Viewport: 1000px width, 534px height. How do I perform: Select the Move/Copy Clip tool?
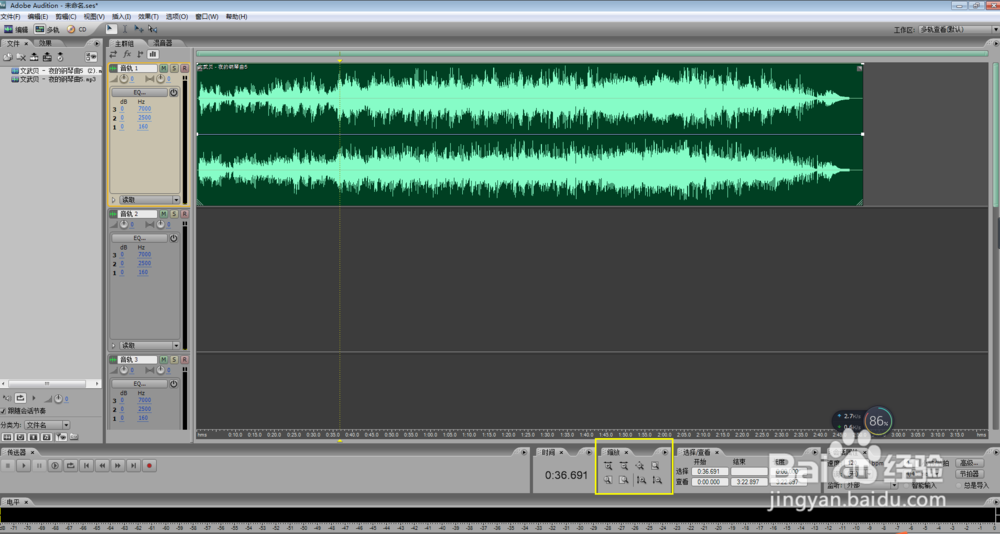pos(139,29)
